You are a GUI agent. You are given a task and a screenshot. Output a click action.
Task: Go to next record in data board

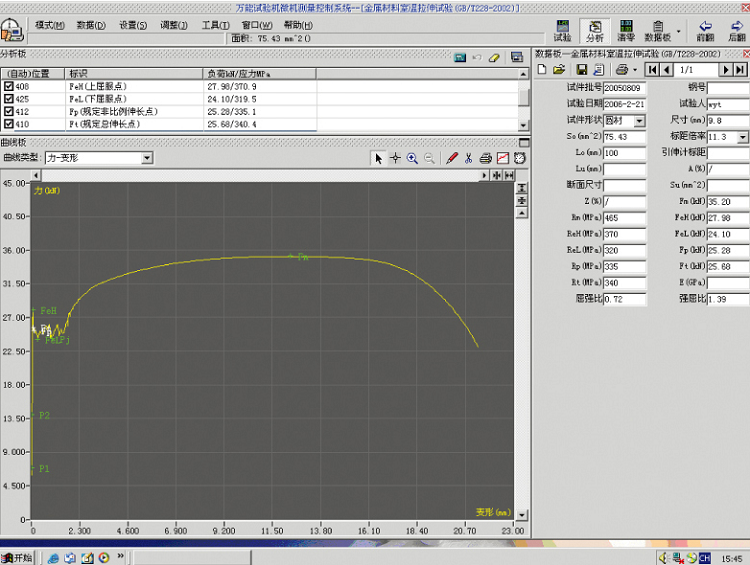726,70
